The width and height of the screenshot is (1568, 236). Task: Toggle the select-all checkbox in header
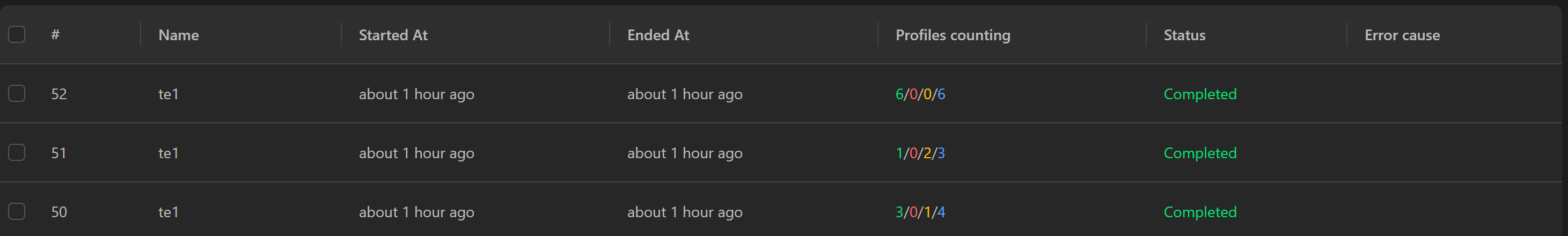coord(17,35)
